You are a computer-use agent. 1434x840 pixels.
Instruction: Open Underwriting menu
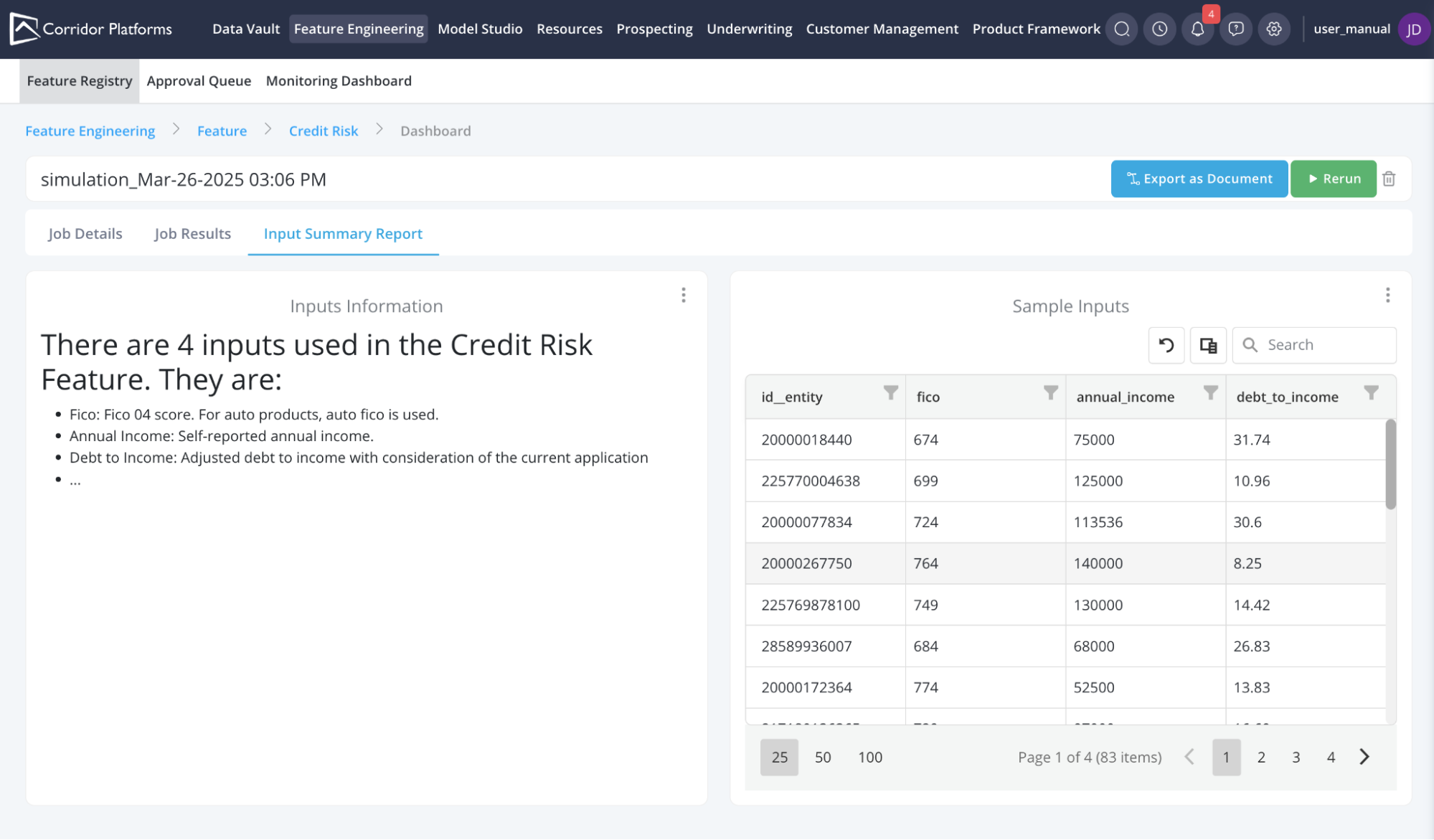pos(750,29)
